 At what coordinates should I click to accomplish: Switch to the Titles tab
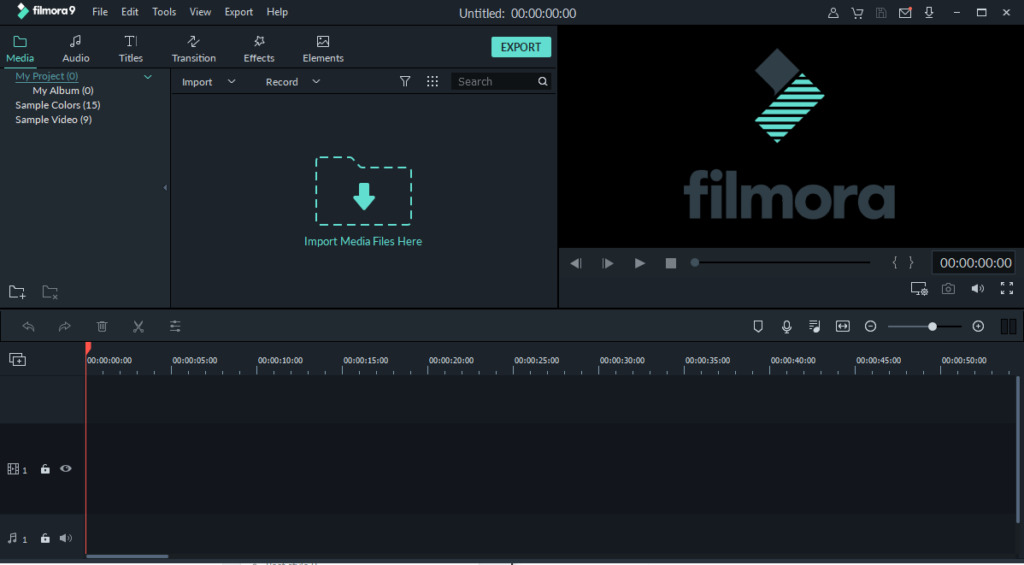click(131, 49)
